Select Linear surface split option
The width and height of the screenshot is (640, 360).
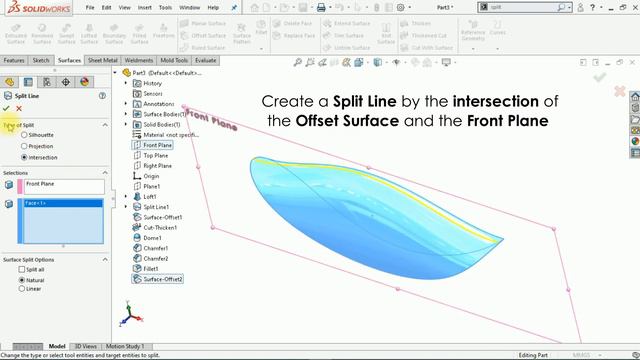point(22,289)
